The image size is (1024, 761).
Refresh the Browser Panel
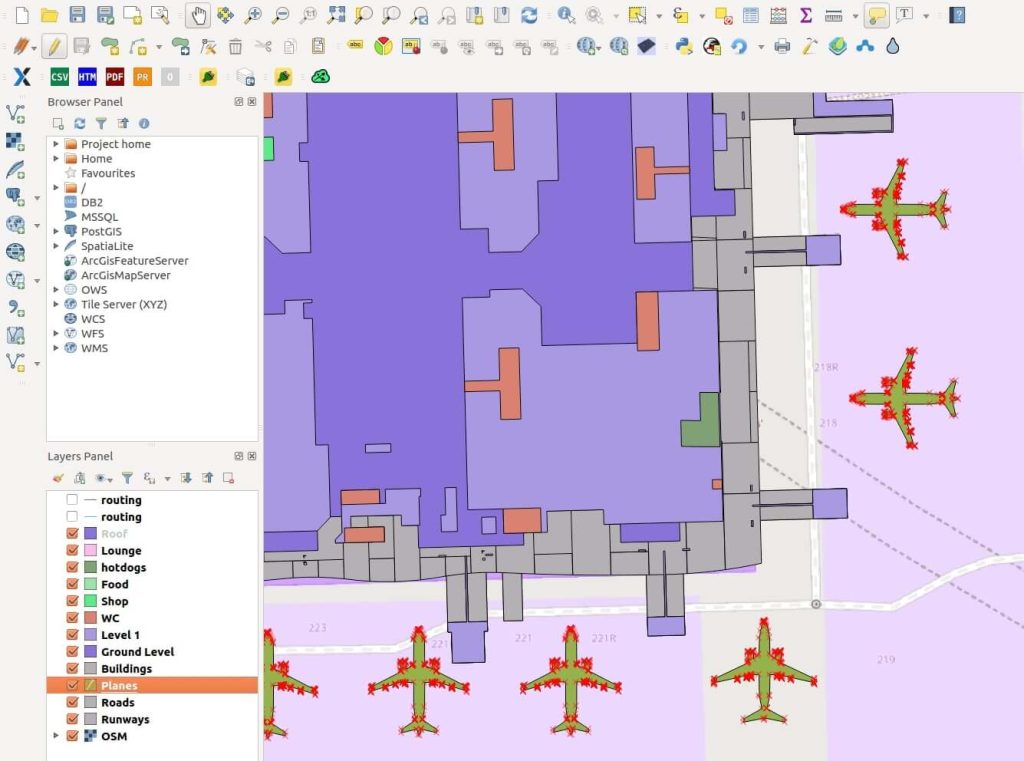[x=80, y=123]
